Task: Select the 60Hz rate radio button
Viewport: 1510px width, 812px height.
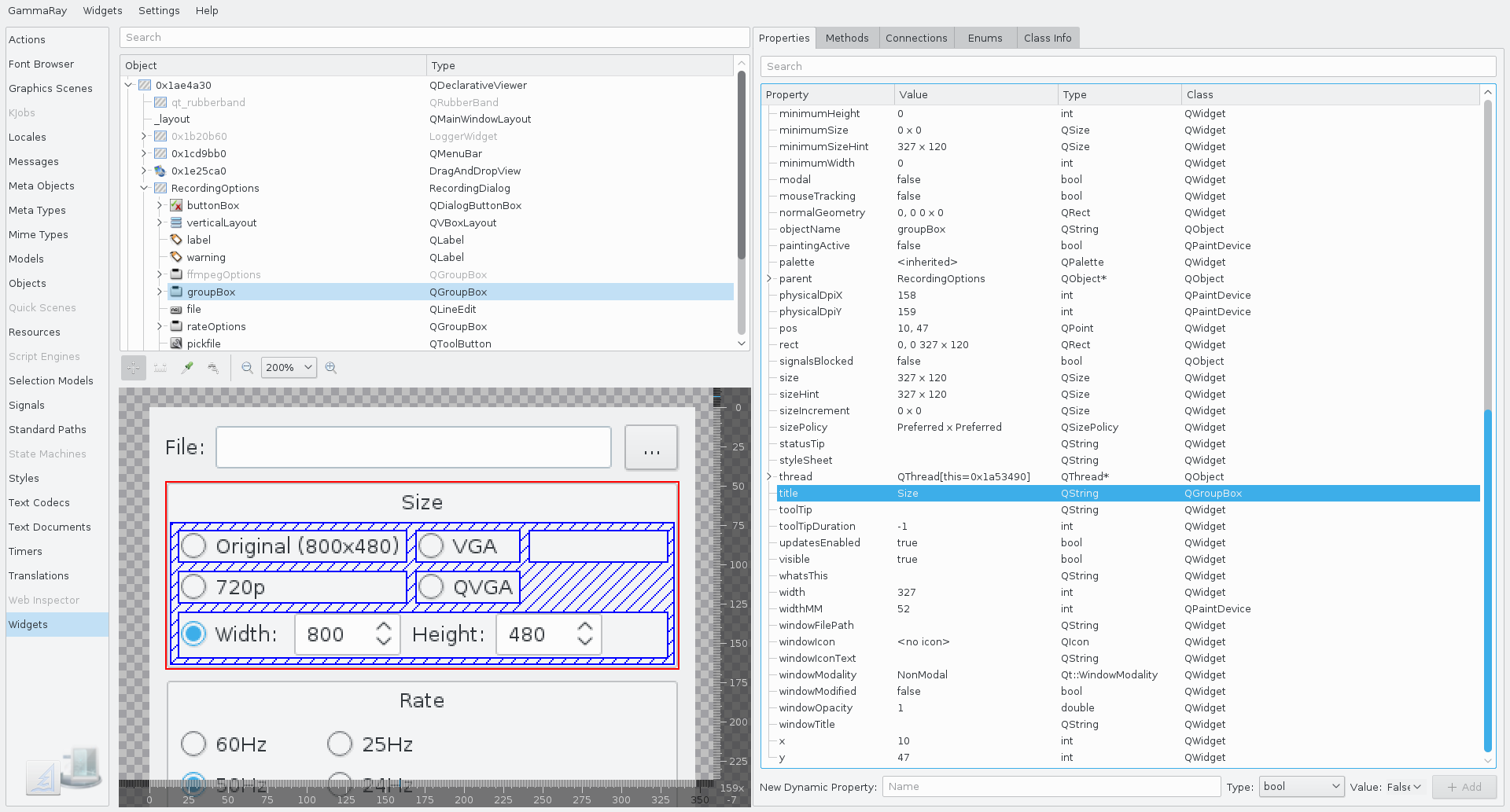Action: point(193,744)
